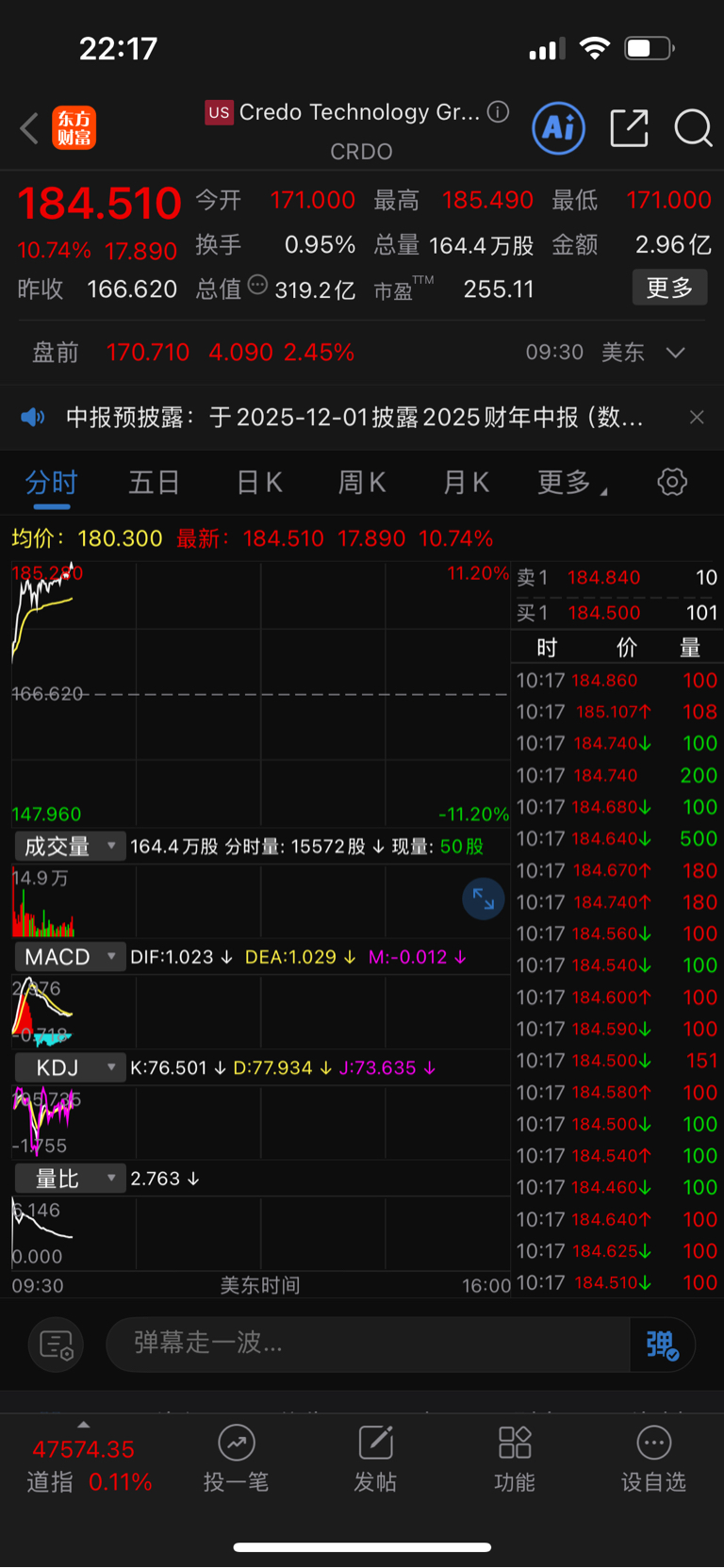Viewport: 724px width, 1568px height.
Task: Switch to the 分时 tab
Action: tap(52, 483)
